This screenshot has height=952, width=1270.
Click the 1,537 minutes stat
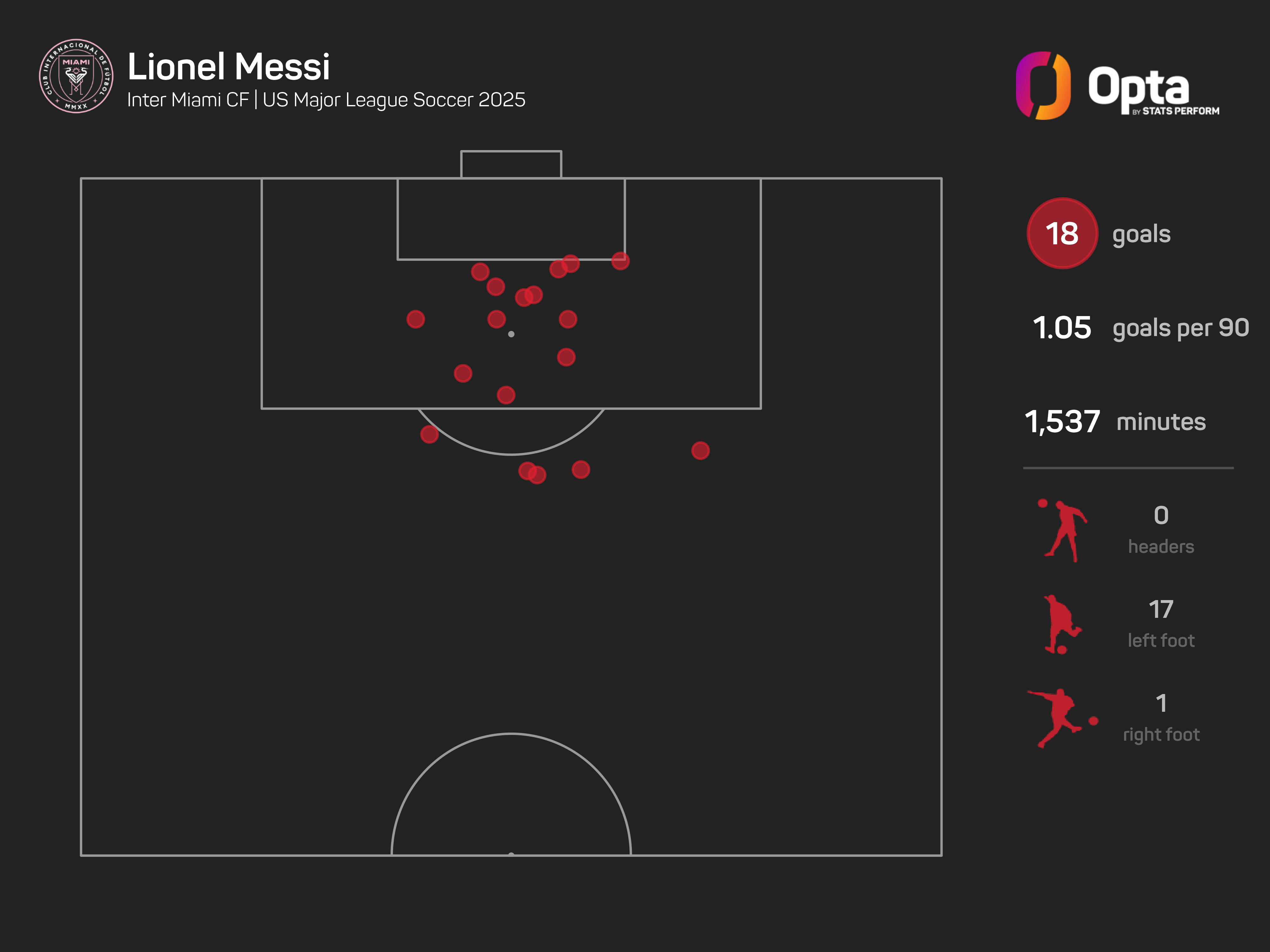(x=1062, y=422)
